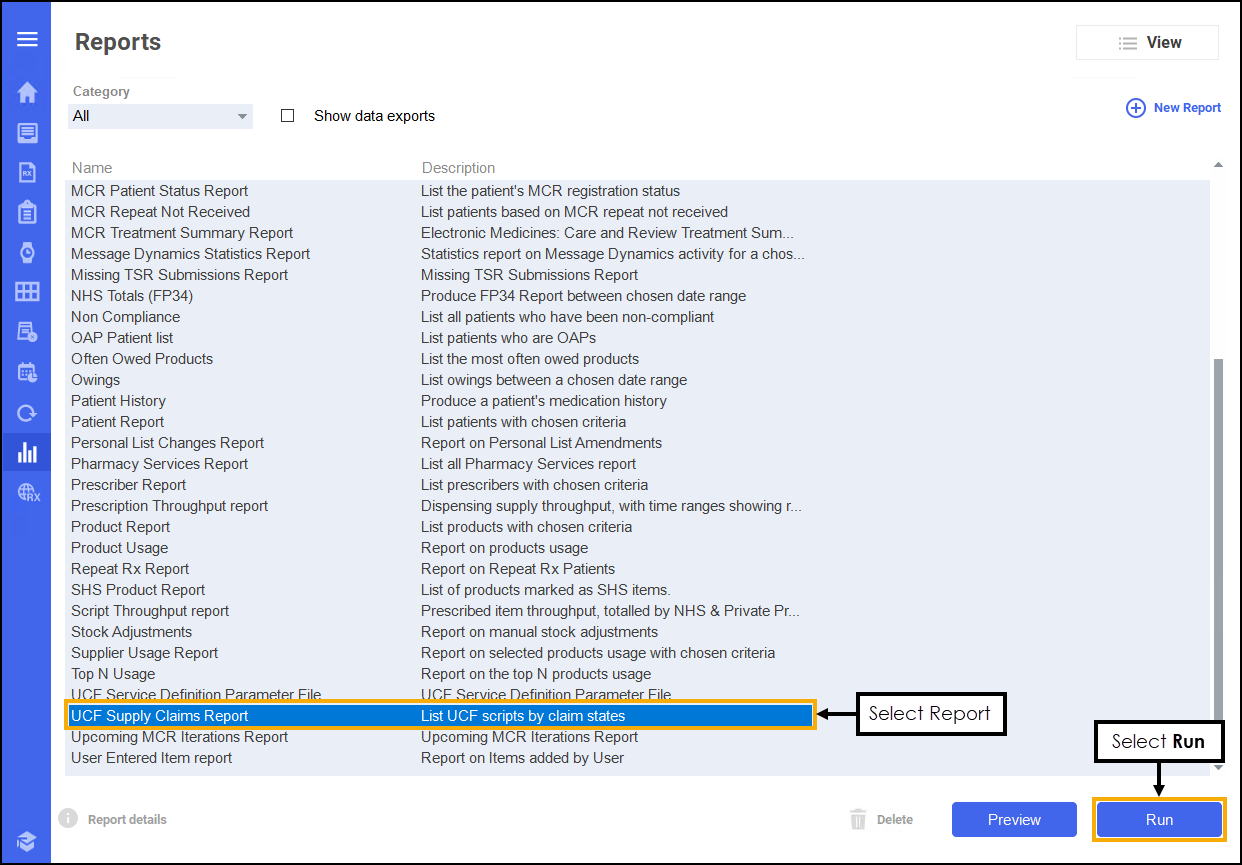Open the hamburger menu in the sidebar
Viewport: 1242px width, 865px height.
(x=27, y=39)
